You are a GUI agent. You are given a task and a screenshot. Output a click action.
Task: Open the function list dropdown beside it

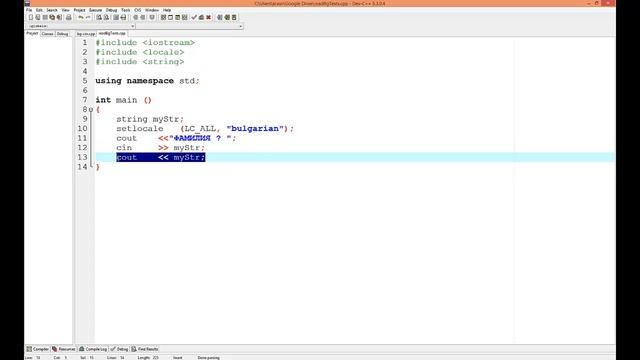coord(241,26)
